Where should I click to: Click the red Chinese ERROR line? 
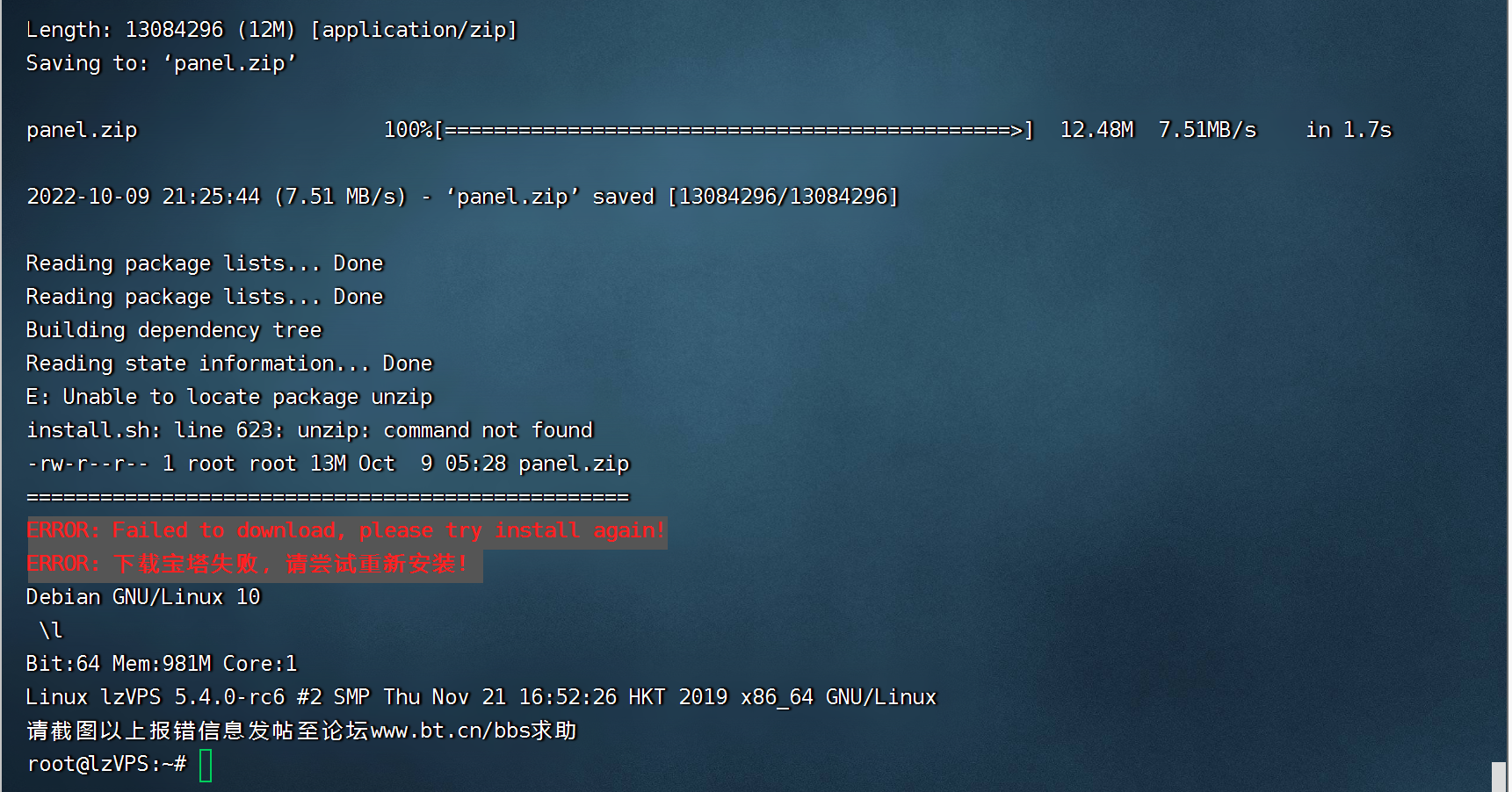pos(255,564)
